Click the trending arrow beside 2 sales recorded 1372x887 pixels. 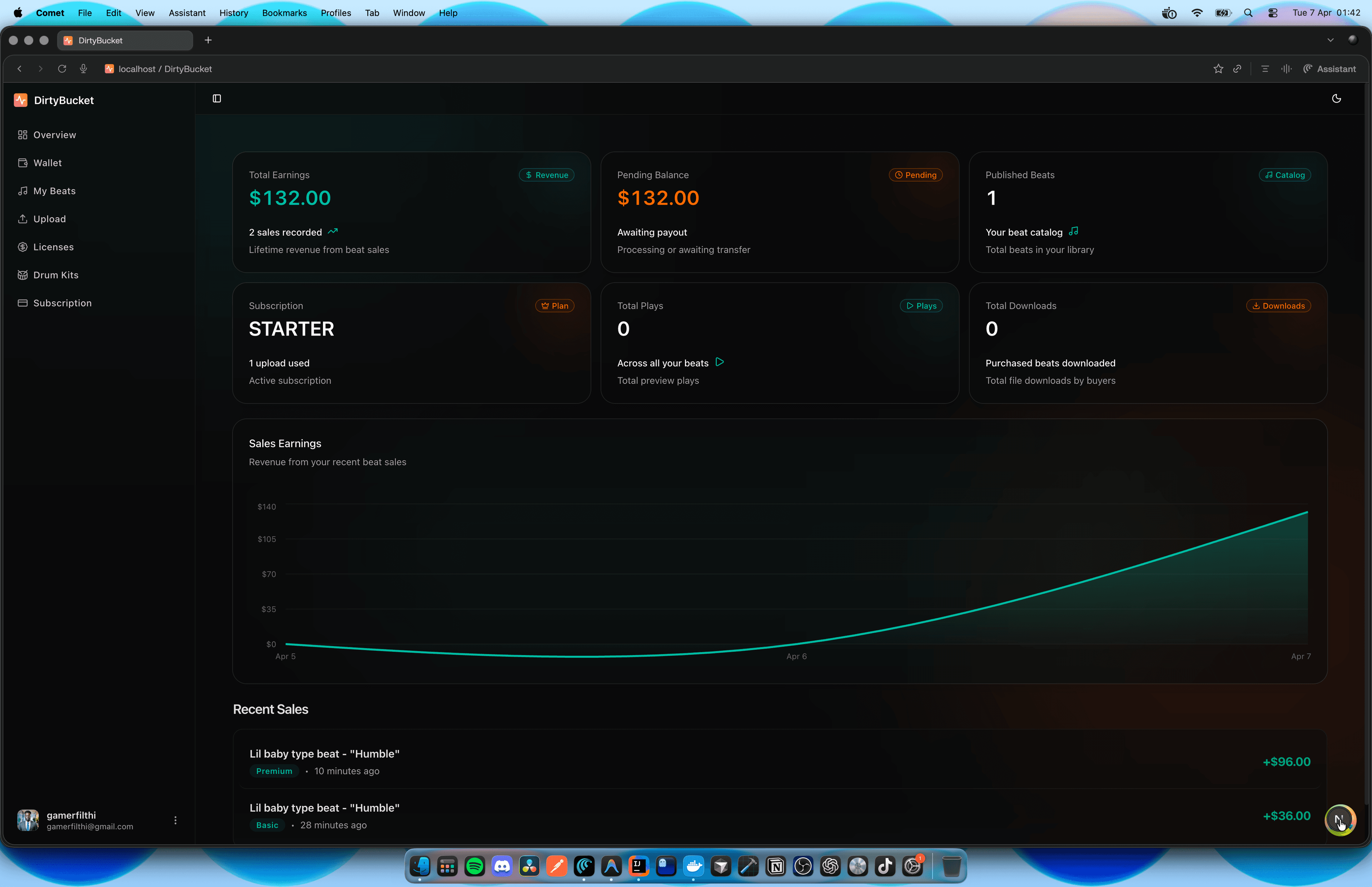pyautogui.click(x=333, y=232)
